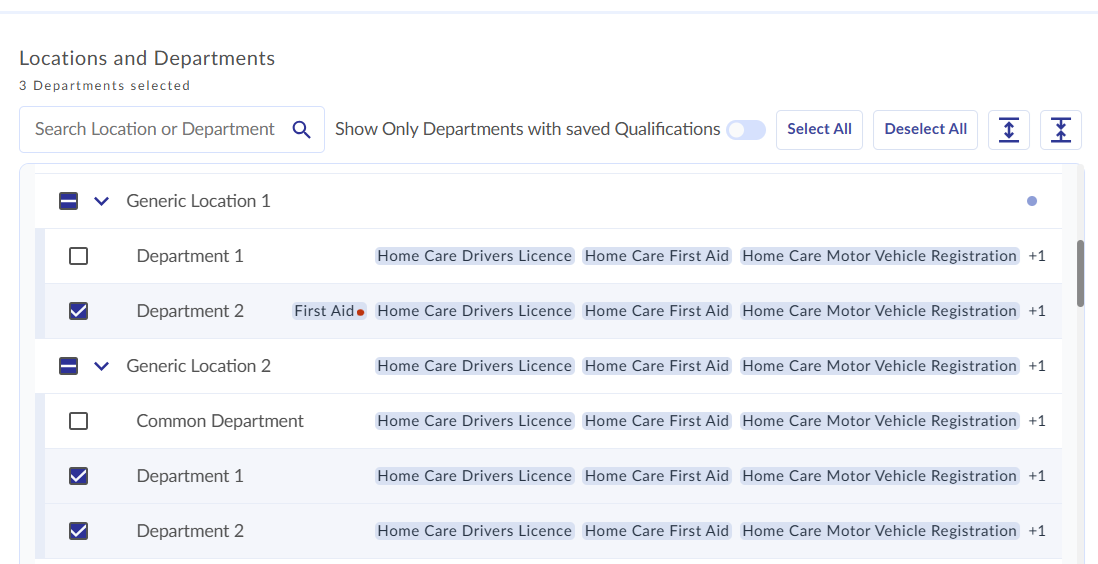Viewport: 1098px width, 564px height.
Task: Check Department 1 under Generic Location 1
Action: tap(78, 256)
